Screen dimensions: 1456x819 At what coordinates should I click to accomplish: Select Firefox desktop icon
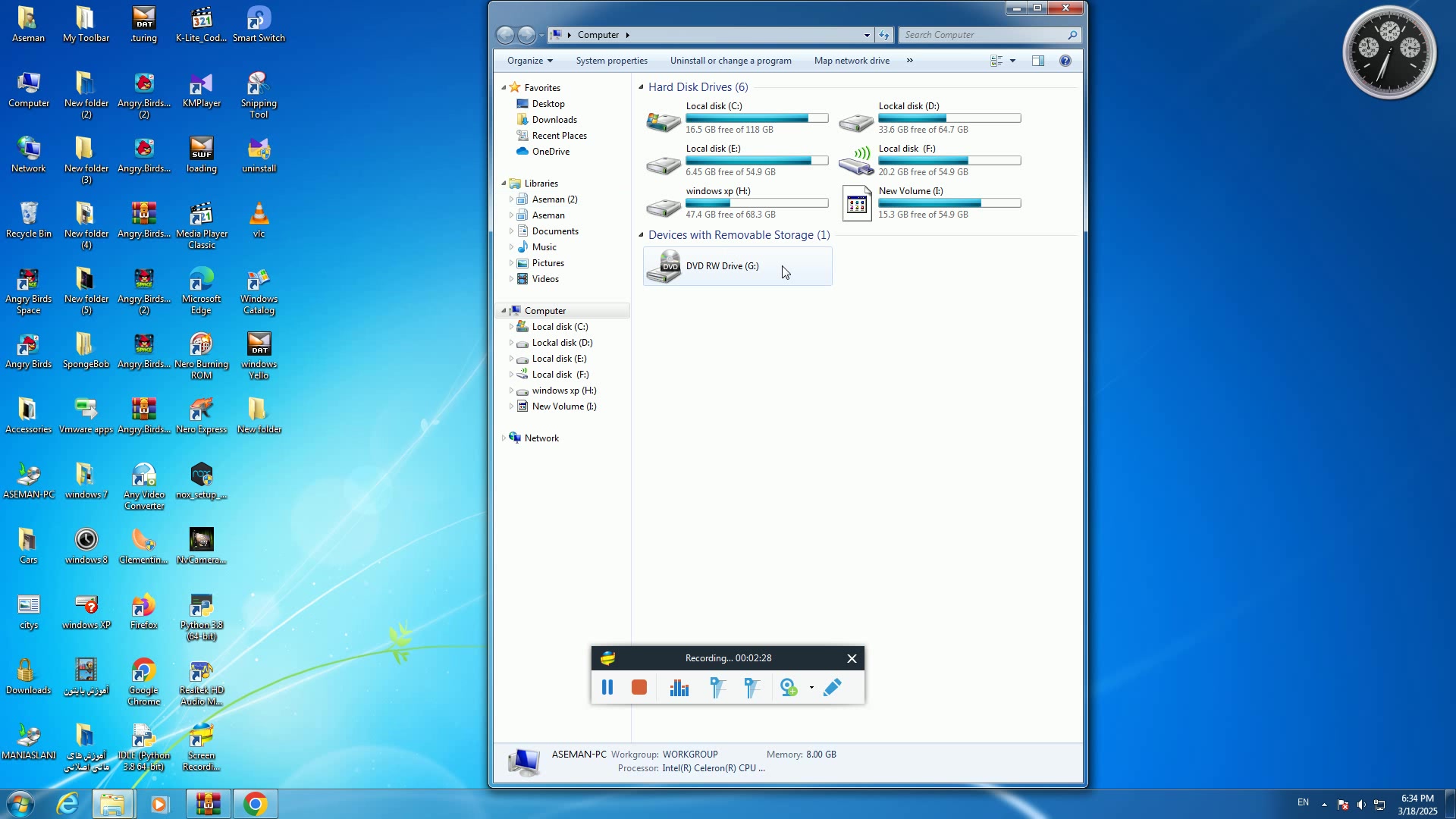[143, 612]
